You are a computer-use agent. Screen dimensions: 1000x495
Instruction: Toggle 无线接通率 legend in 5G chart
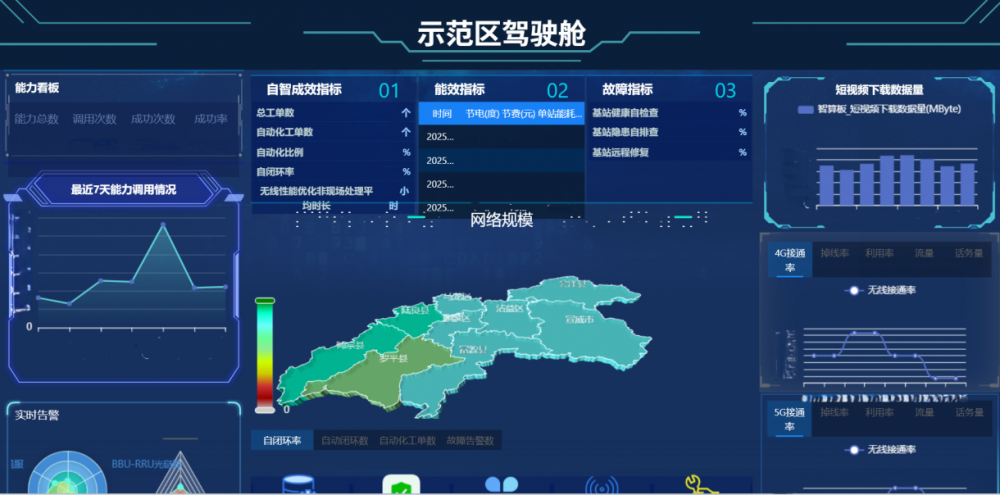coord(854,449)
